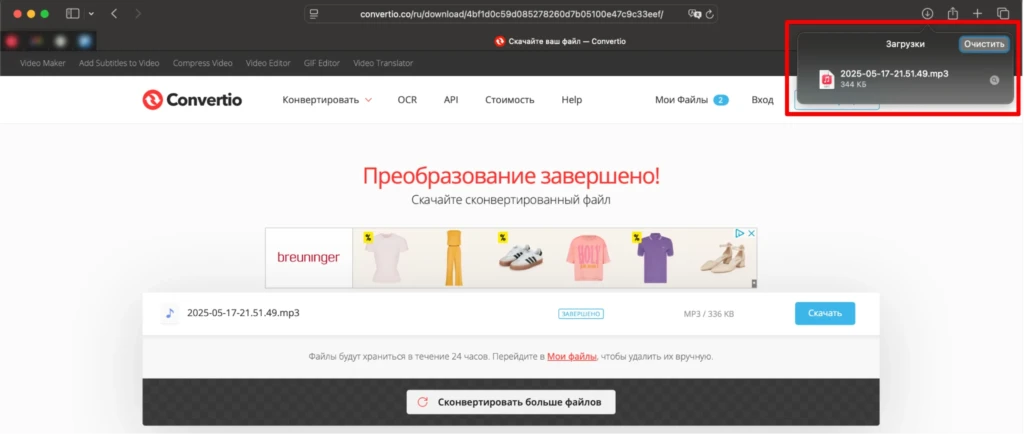Click Очистить in downloads popup
The height and width of the screenshot is (434, 1024).
[x=984, y=44]
